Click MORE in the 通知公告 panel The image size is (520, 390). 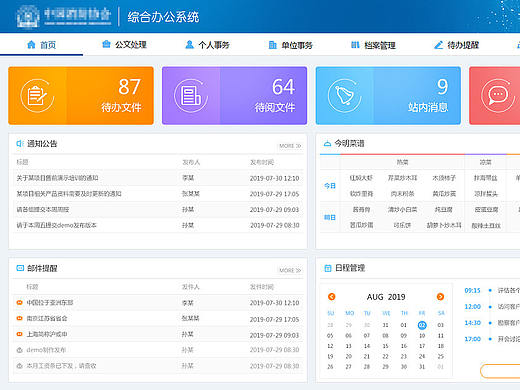pos(290,146)
